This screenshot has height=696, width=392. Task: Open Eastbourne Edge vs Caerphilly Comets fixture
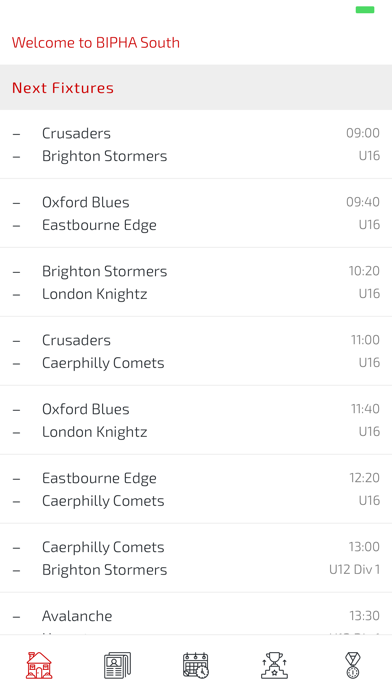[196, 489]
